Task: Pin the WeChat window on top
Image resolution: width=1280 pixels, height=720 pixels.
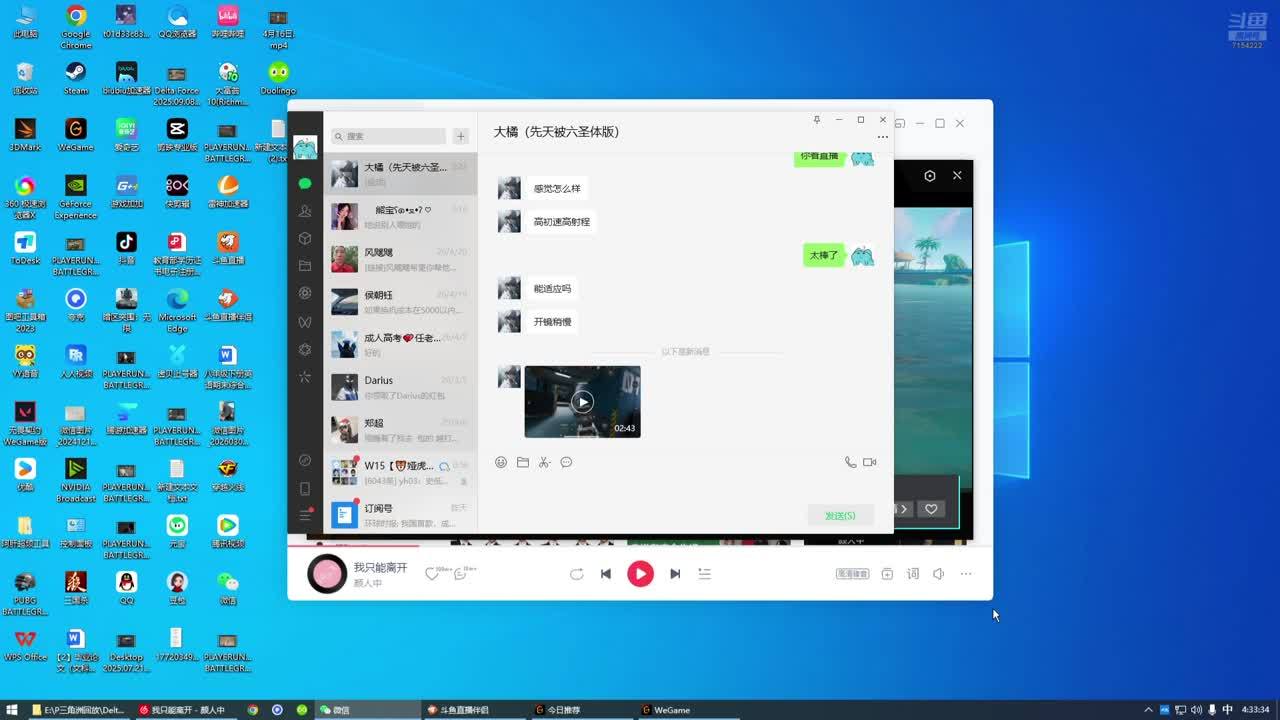Action: [816, 120]
